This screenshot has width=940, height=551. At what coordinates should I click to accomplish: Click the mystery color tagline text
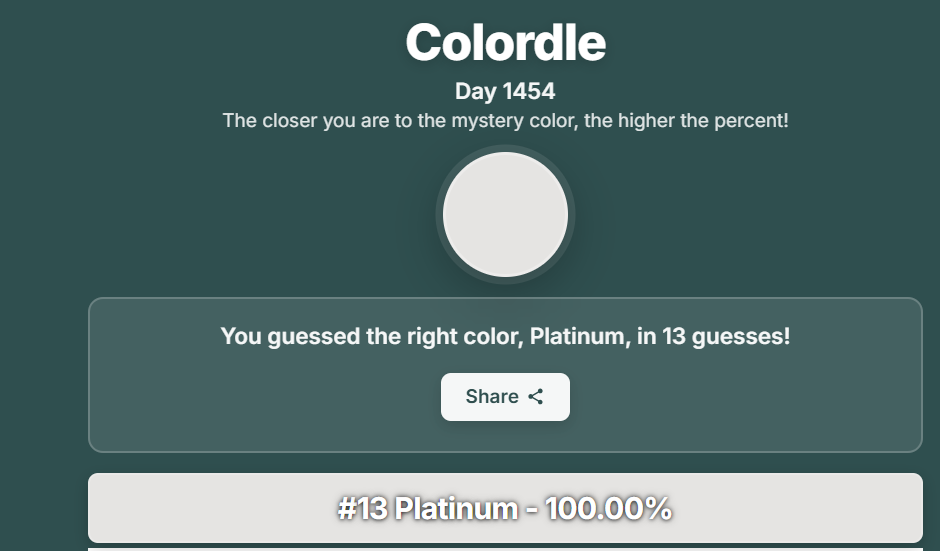point(505,121)
